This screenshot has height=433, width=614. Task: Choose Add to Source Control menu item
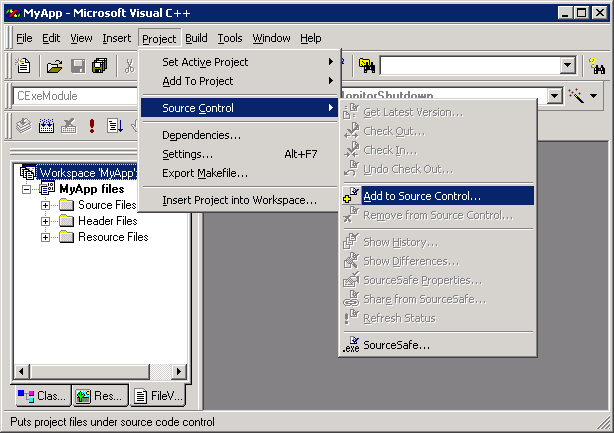[x=421, y=196]
